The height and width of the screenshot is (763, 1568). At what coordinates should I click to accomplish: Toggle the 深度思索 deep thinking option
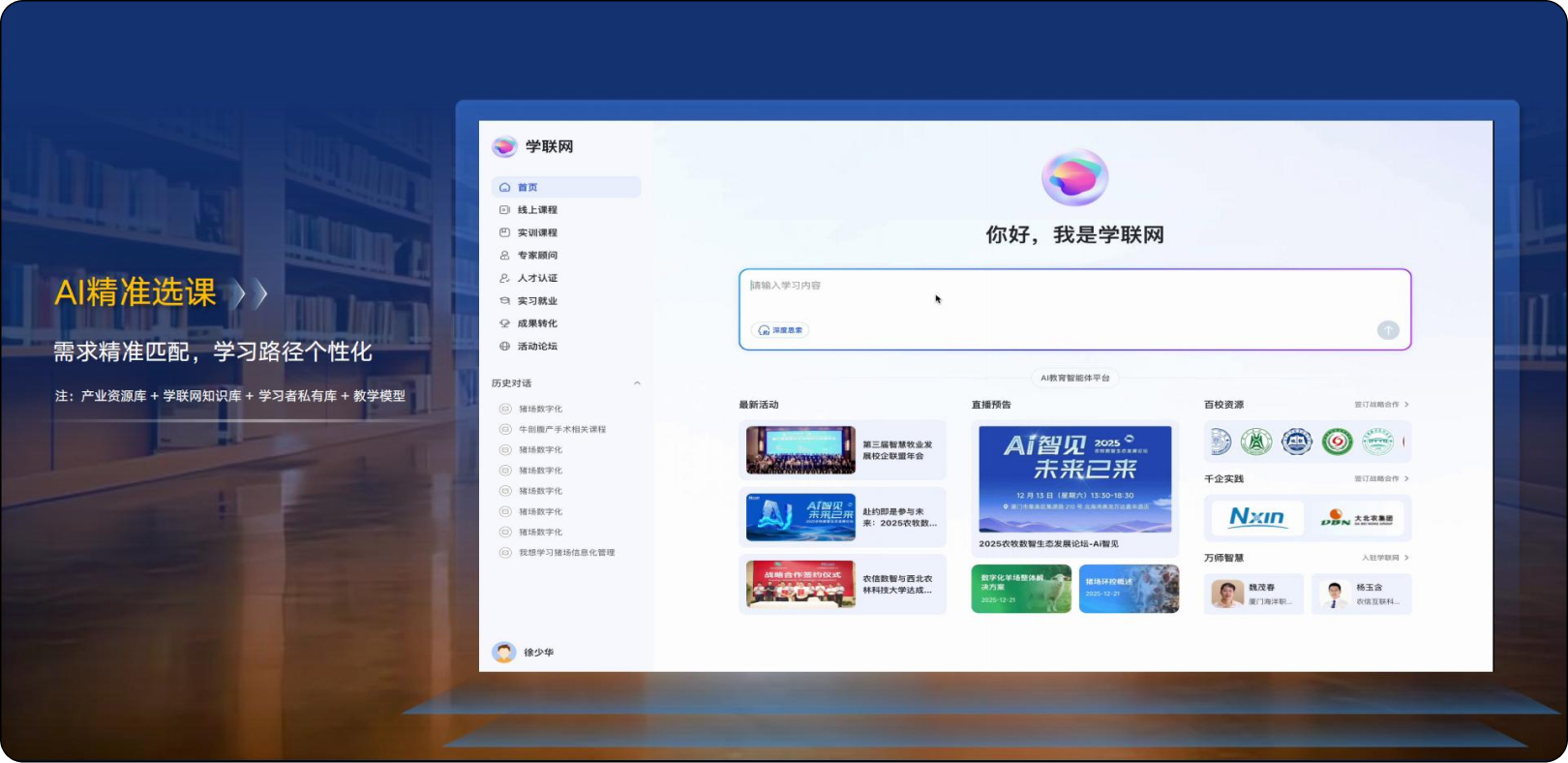coord(780,330)
